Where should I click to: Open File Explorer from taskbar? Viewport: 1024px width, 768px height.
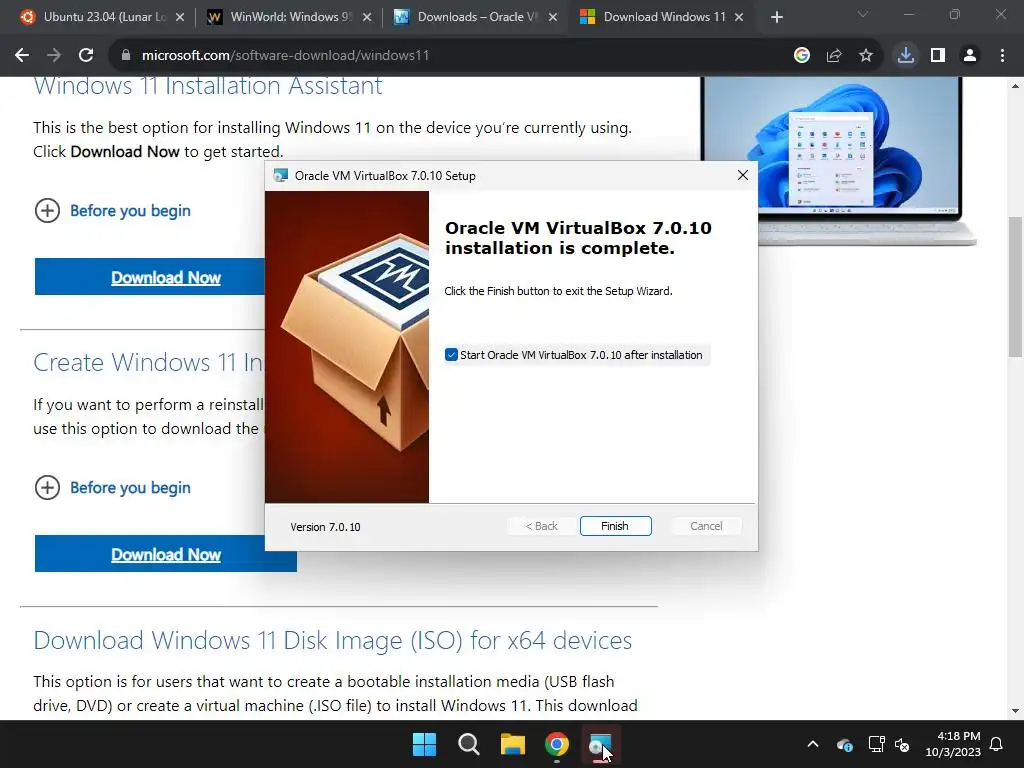click(513, 744)
